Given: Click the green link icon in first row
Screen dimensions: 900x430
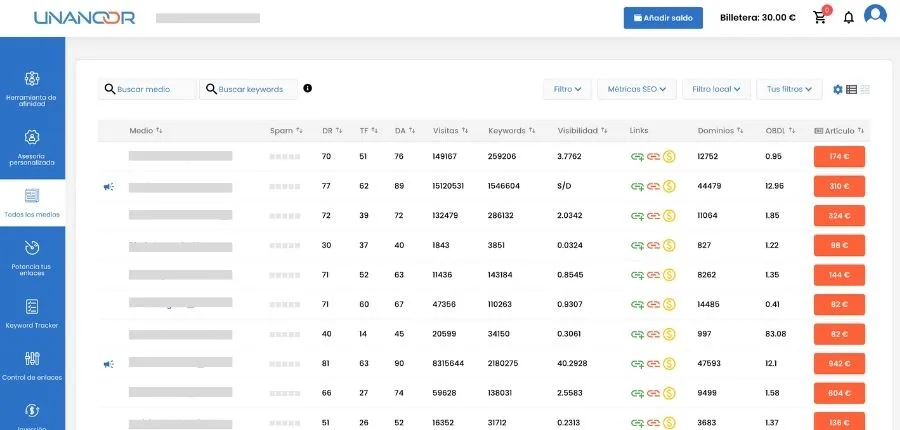Looking at the screenshot, I should (x=637, y=156).
